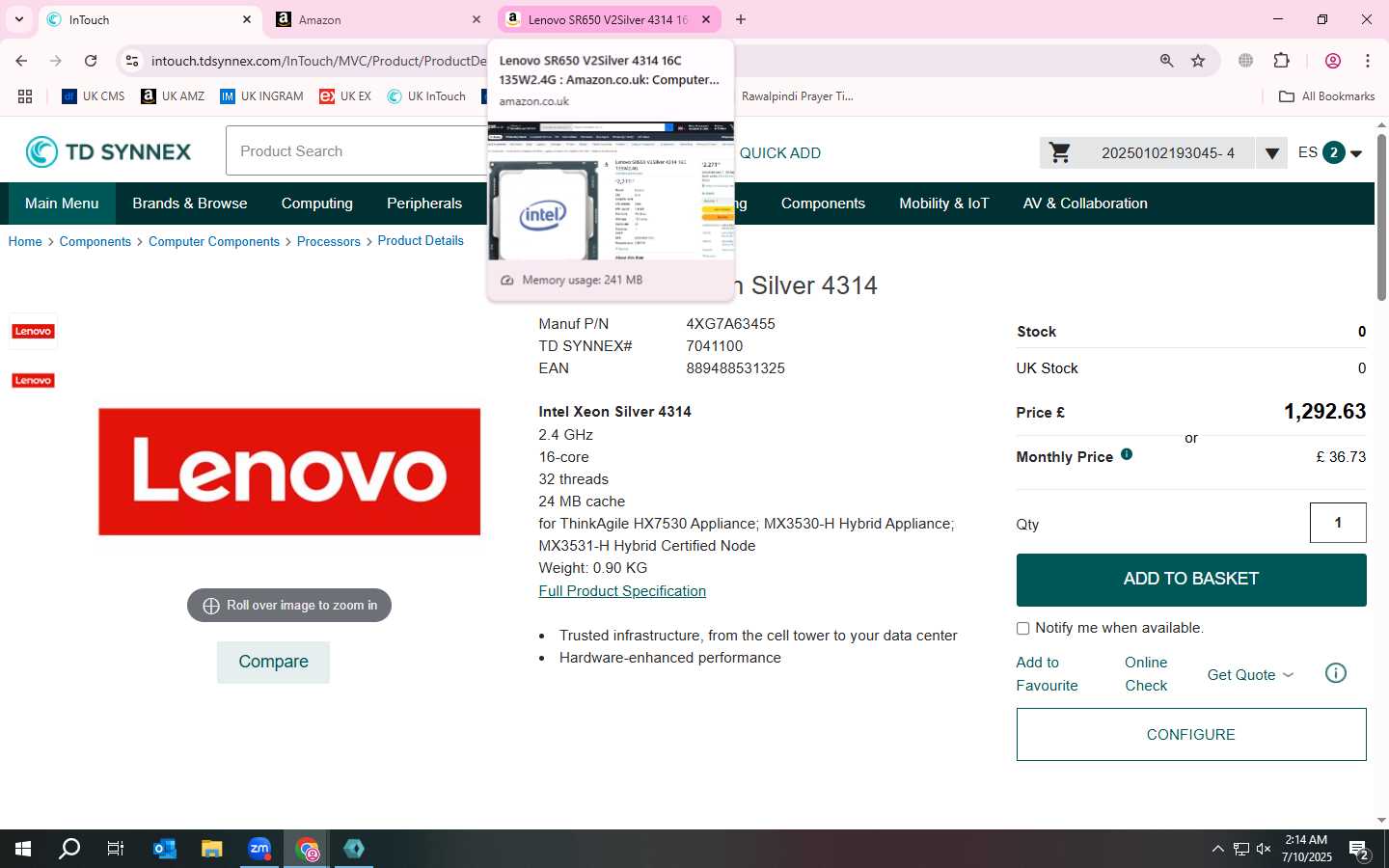Open UK AMZ bookmark
Image resolution: width=1389 pixels, height=868 pixels.
(x=173, y=96)
